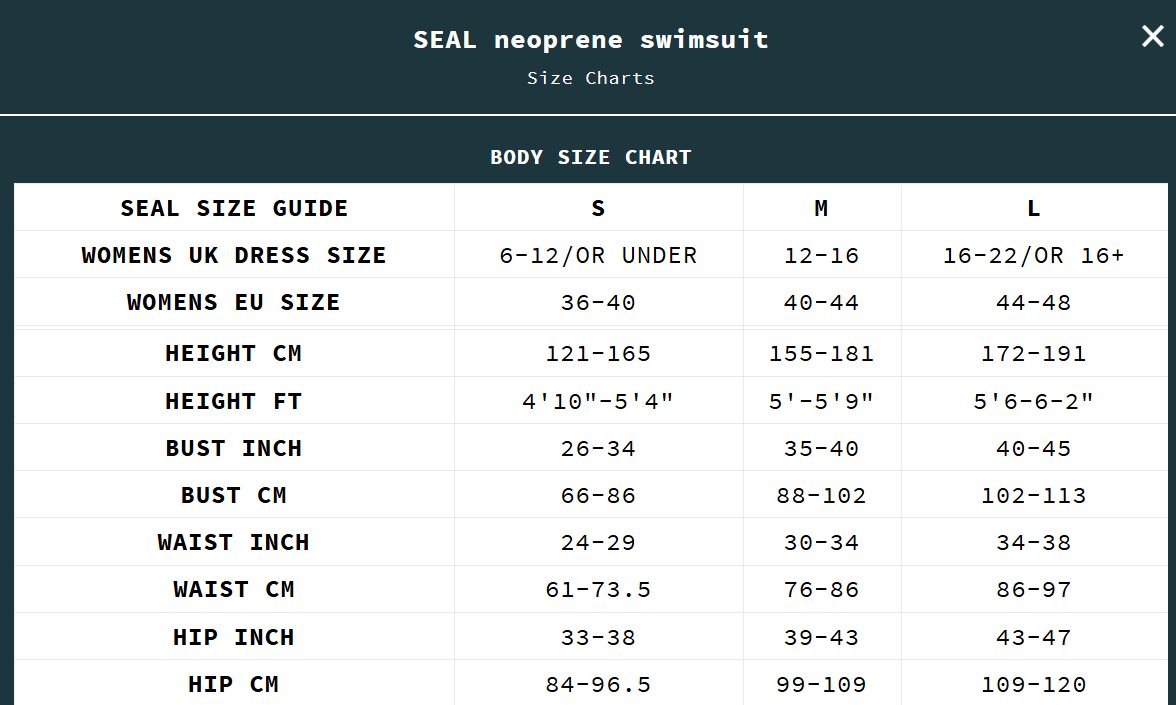1176x705 pixels.
Task: Click the 109-120 hip cm cell
Action: tap(1033, 684)
